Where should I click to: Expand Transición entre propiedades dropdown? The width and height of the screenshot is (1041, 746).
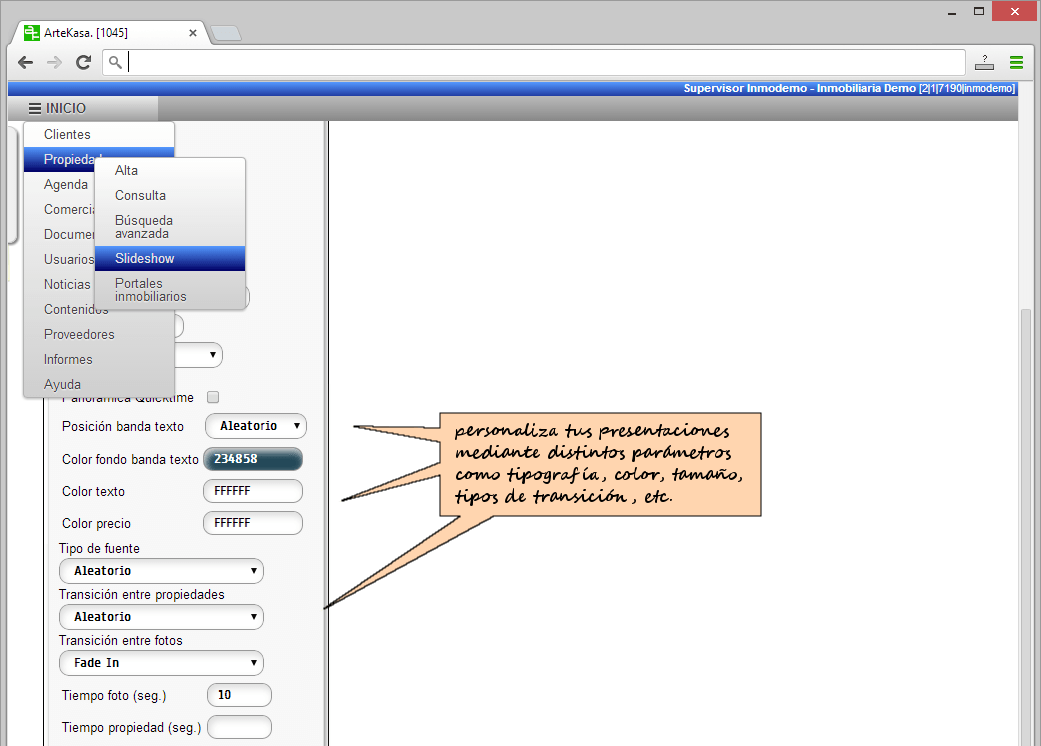(x=161, y=617)
